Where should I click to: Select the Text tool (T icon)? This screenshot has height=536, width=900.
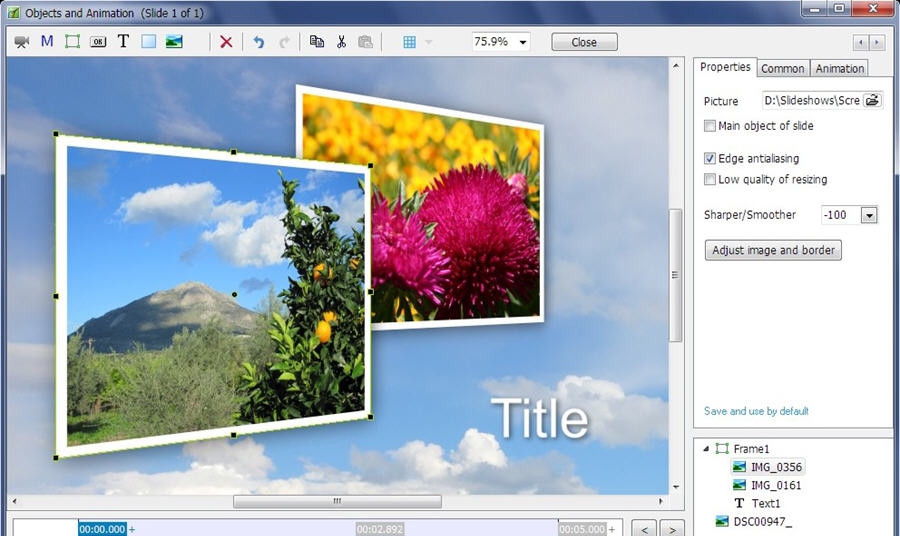click(x=123, y=42)
